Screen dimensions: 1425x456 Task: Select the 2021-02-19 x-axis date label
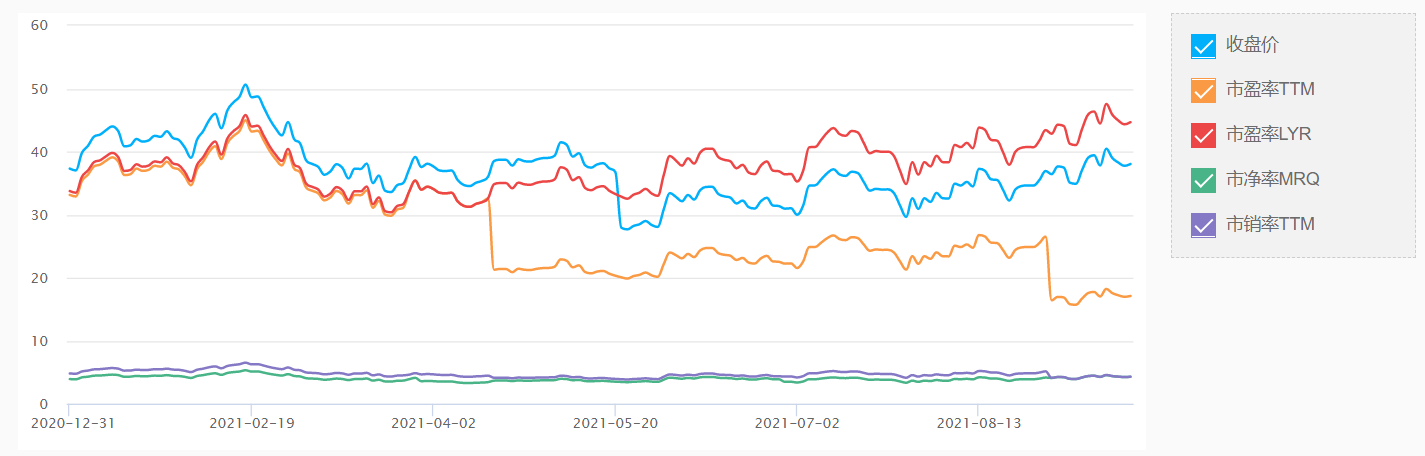pos(251,423)
